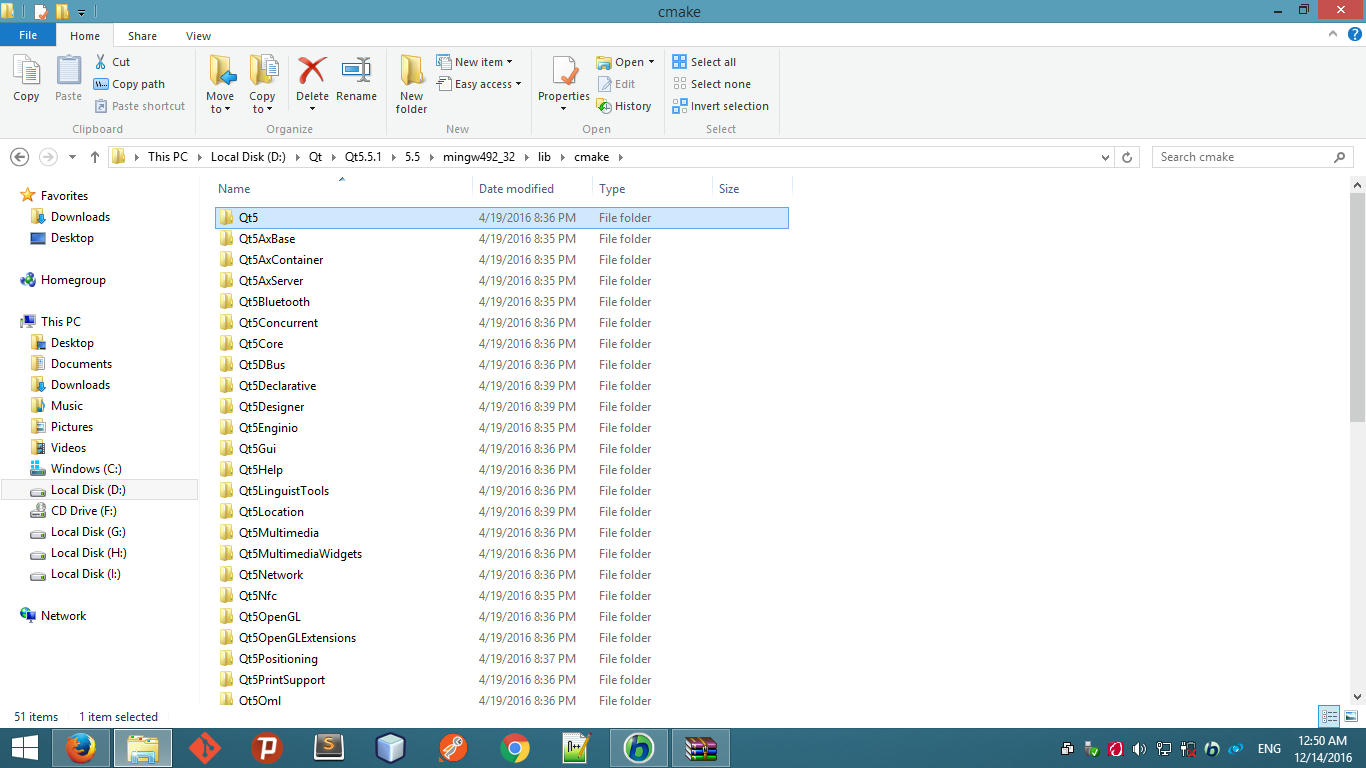Click the Windows Start button

(x=24, y=747)
